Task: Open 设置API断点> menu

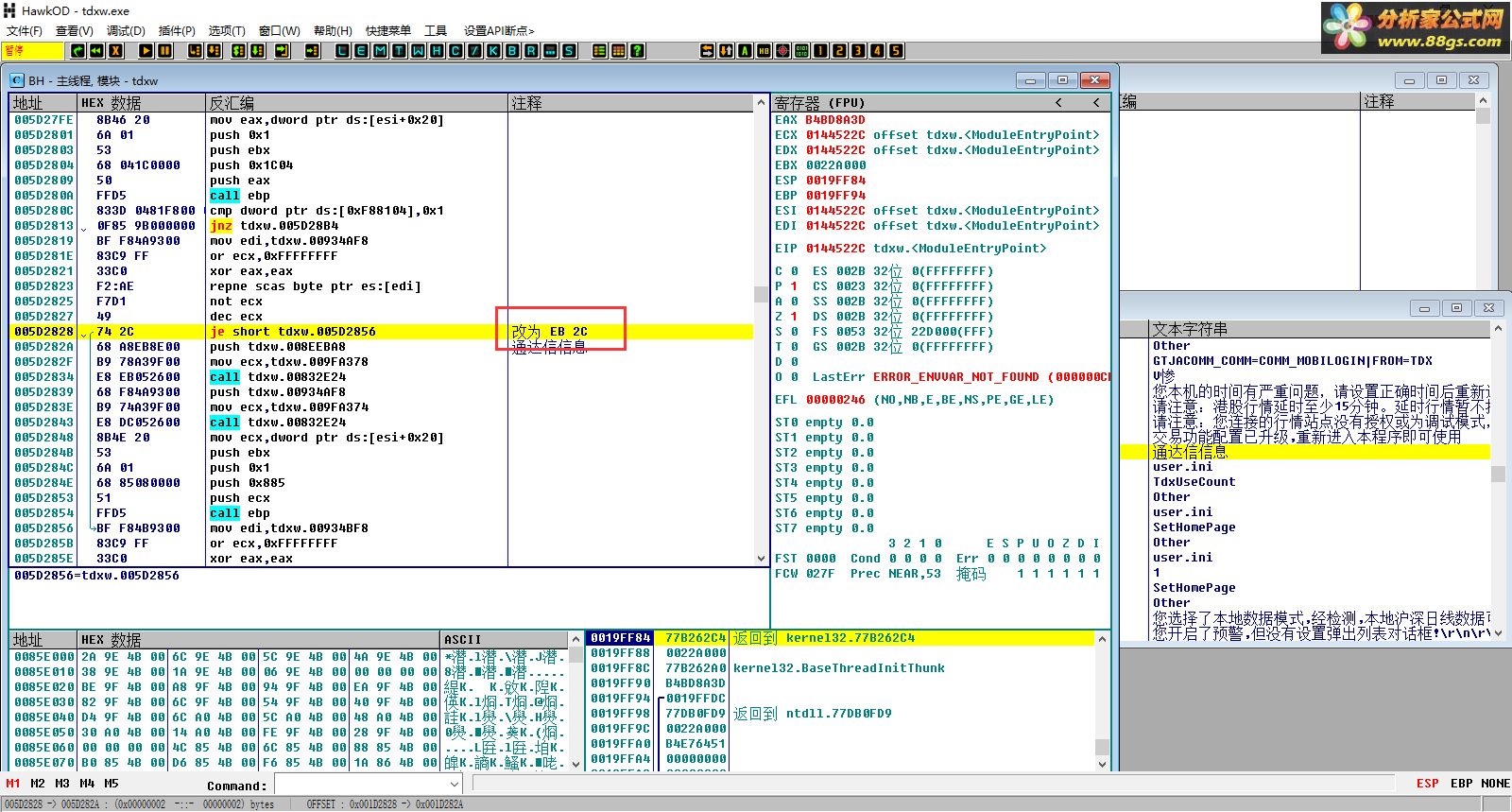Action: pos(499,31)
